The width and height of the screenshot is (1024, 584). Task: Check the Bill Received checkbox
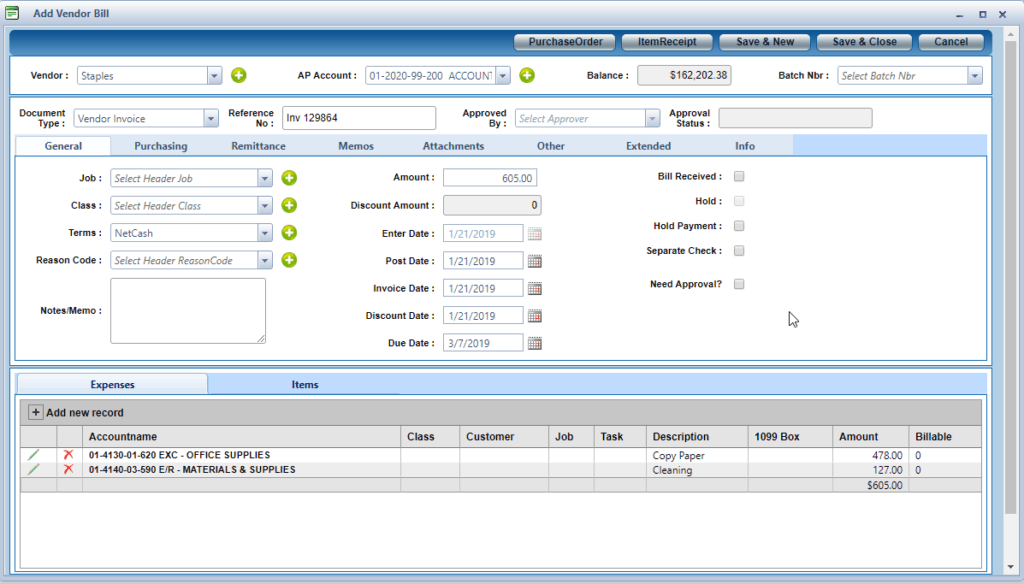pyautogui.click(x=739, y=177)
